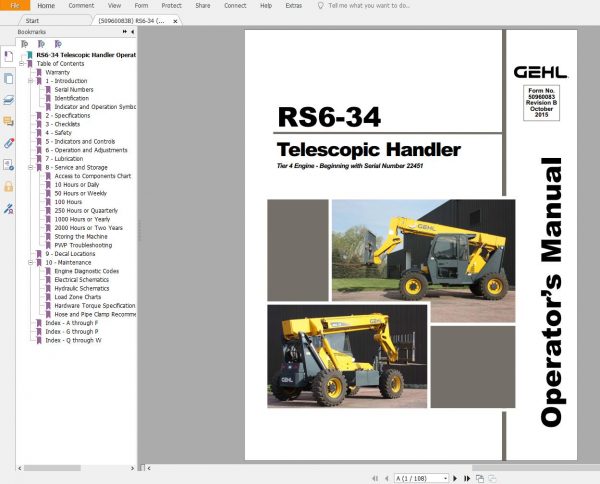Switch to the Start document tab
600x484 pixels.
pyautogui.click(x=54, y=21)
